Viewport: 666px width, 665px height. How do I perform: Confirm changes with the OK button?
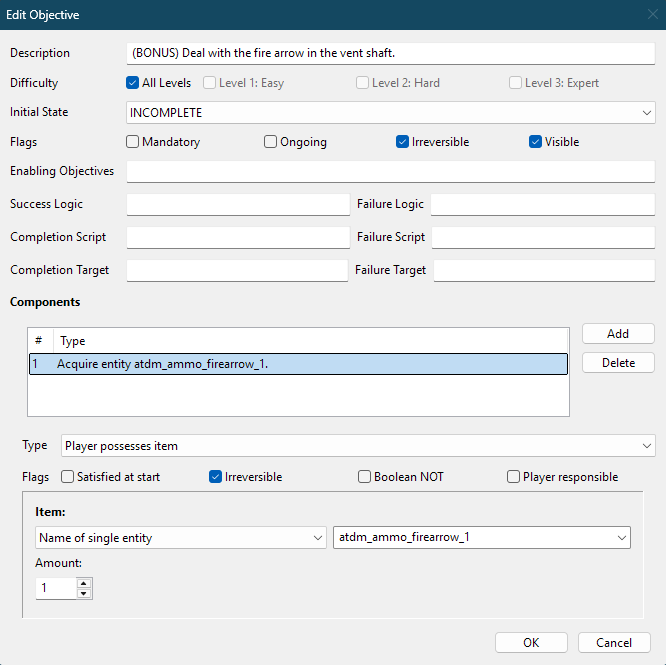(531, 643)
